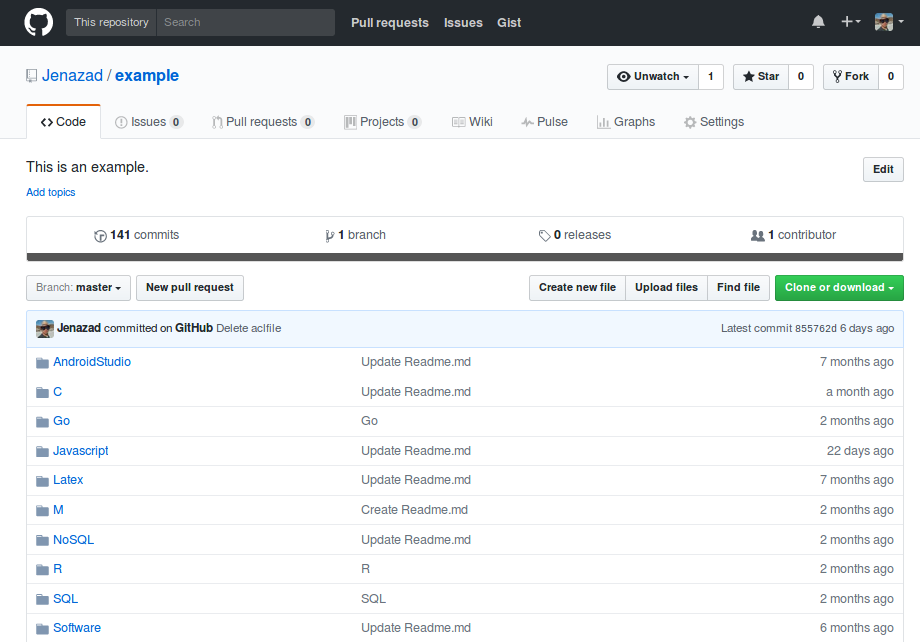Open the Unwatch dropdown

coord(653,76)
